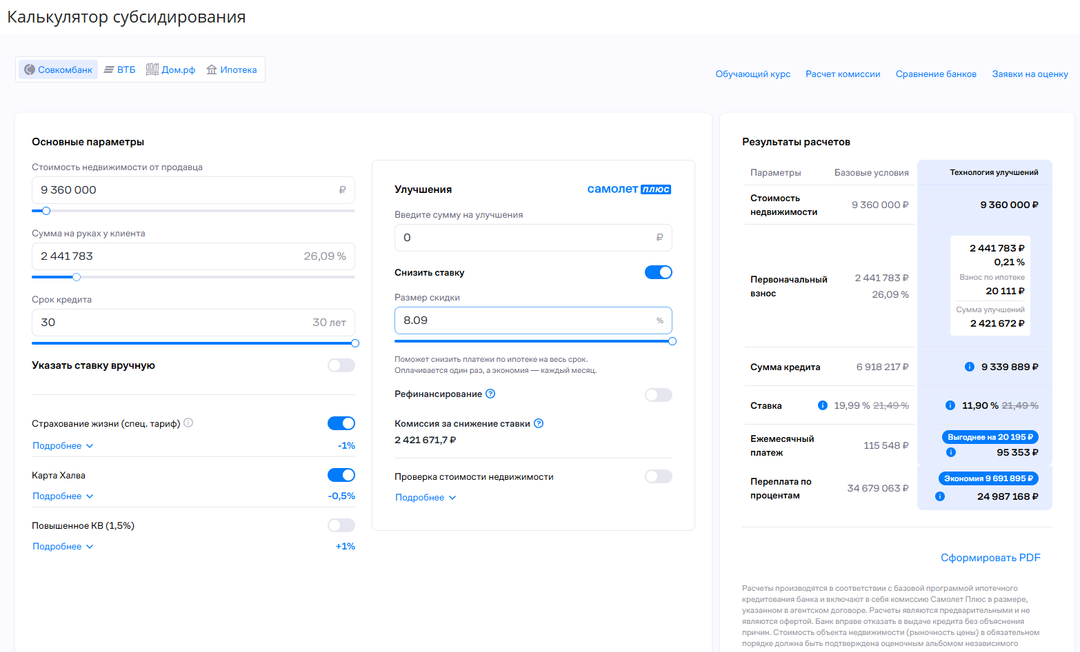Select the Дом.рф bank tab

tap(171, 70)
